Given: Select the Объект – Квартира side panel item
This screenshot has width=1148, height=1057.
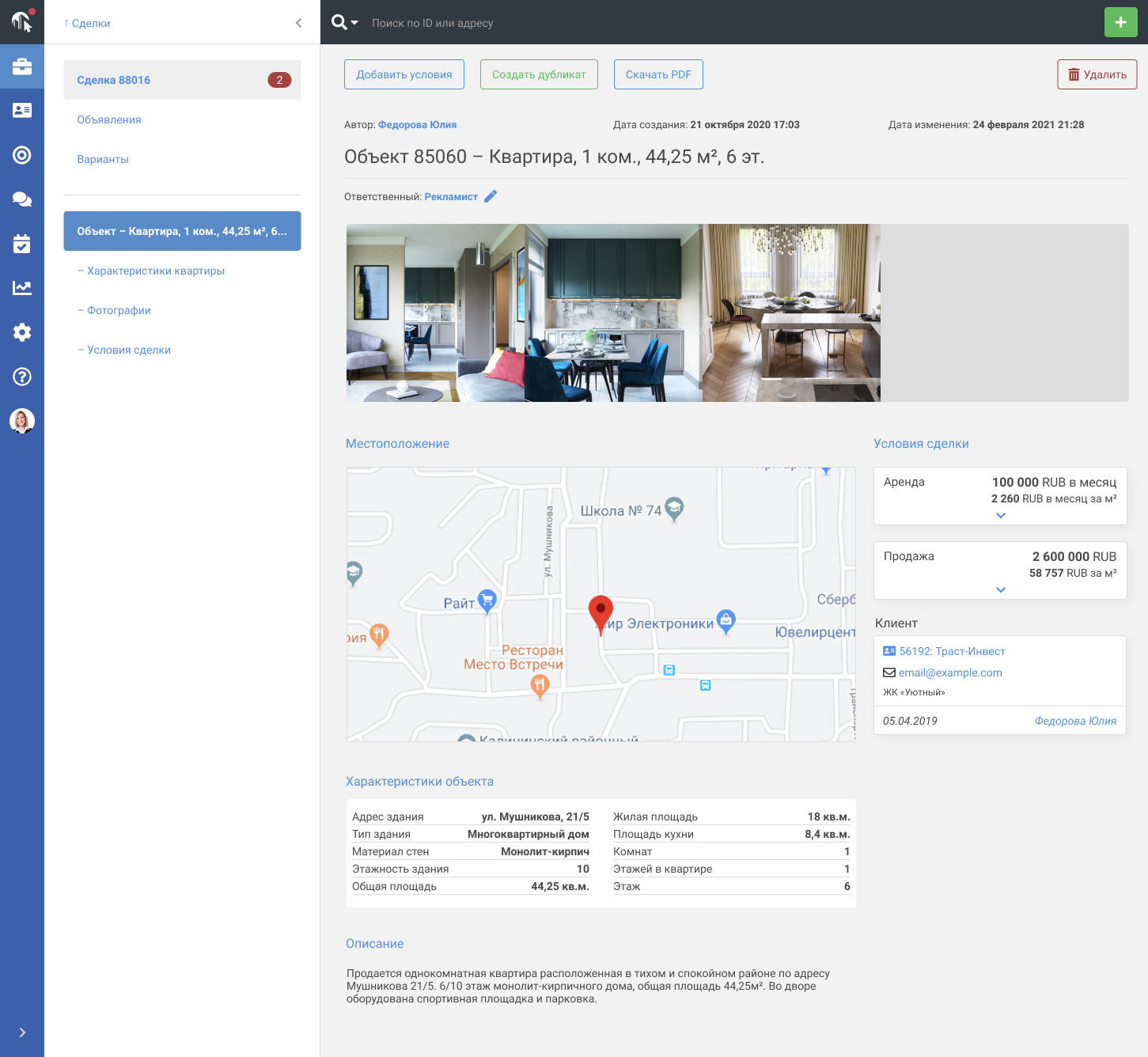Looking at the screenshot, I should [182, 231].
